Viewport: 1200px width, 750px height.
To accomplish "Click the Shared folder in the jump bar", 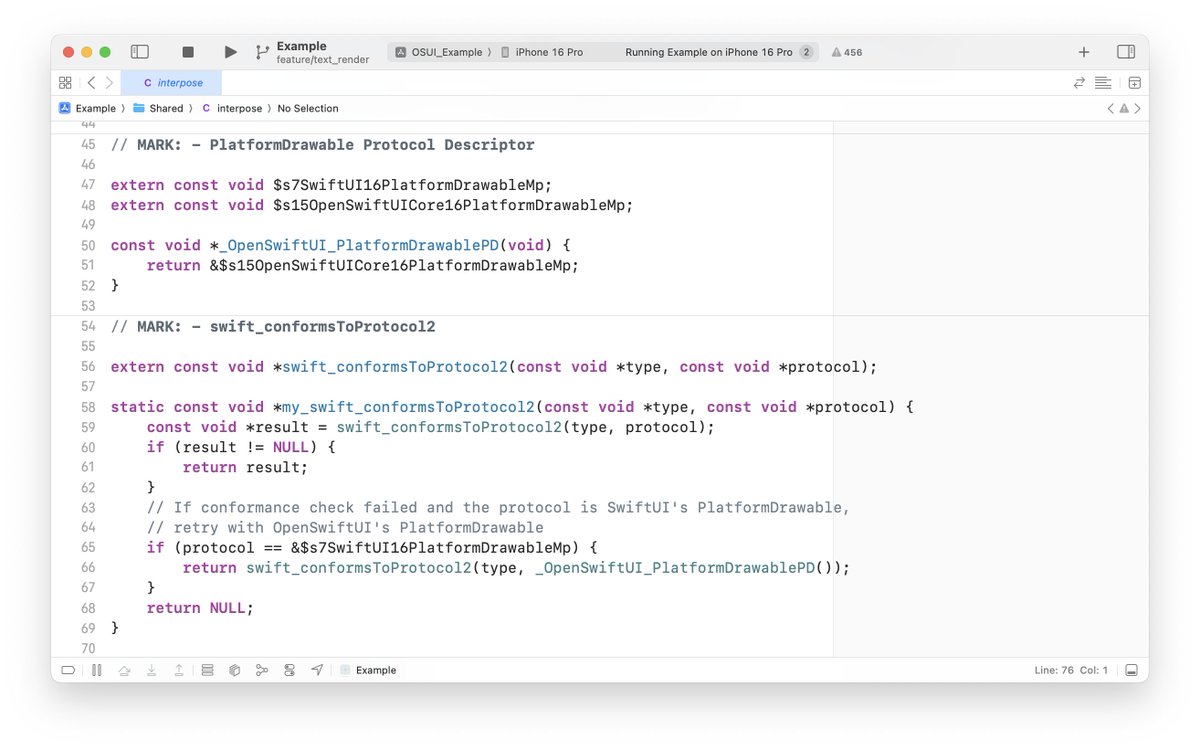I will pos(159,108).
